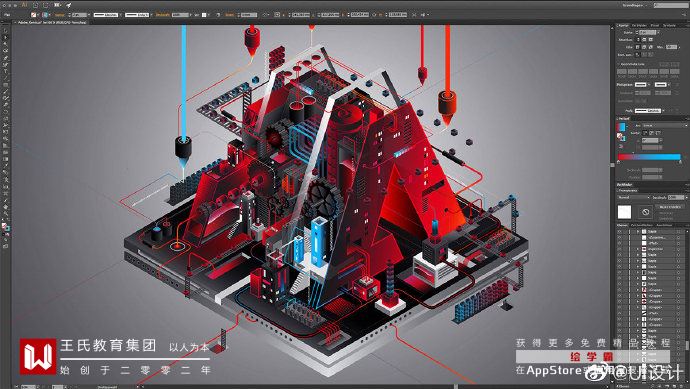Click the GPU performance rocket icon

tap(69, 5)
